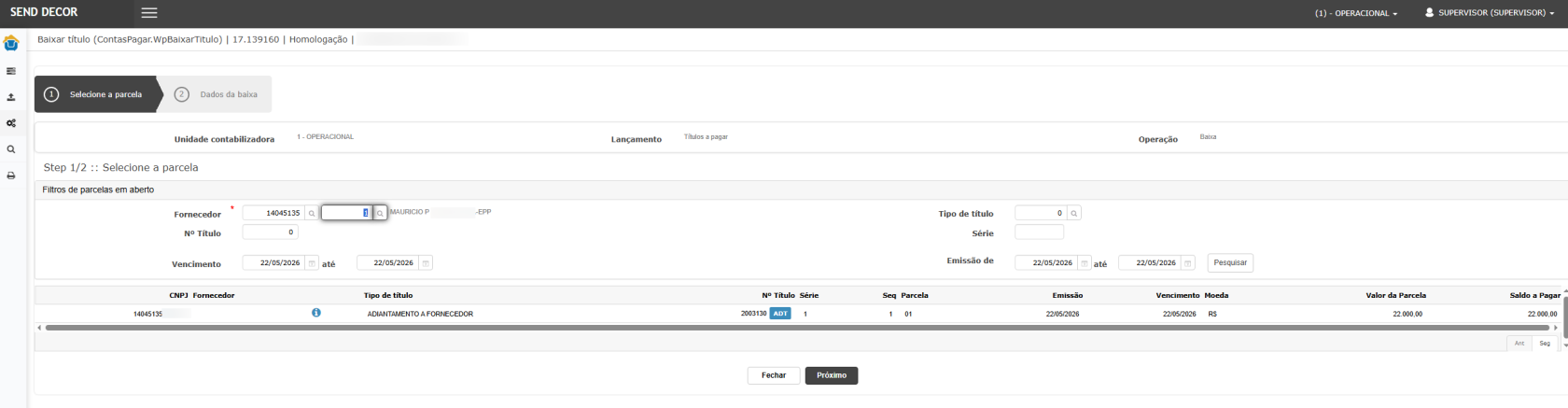Click right arrow of grid horizontal scrollbar
The height and width of the screenshot is (408, 1568).
click(1557, 328)
